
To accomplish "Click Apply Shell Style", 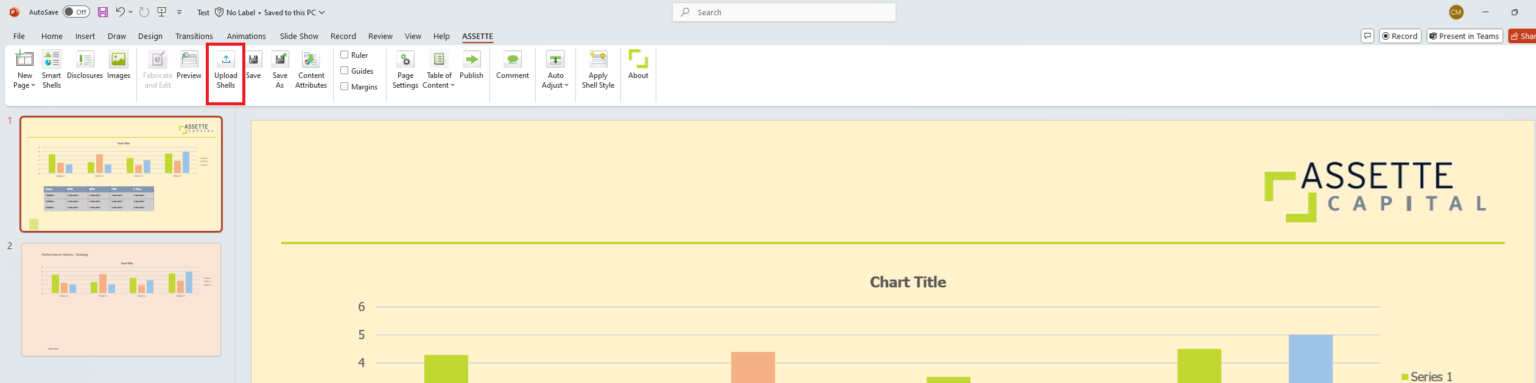I will tap(598, 69).
